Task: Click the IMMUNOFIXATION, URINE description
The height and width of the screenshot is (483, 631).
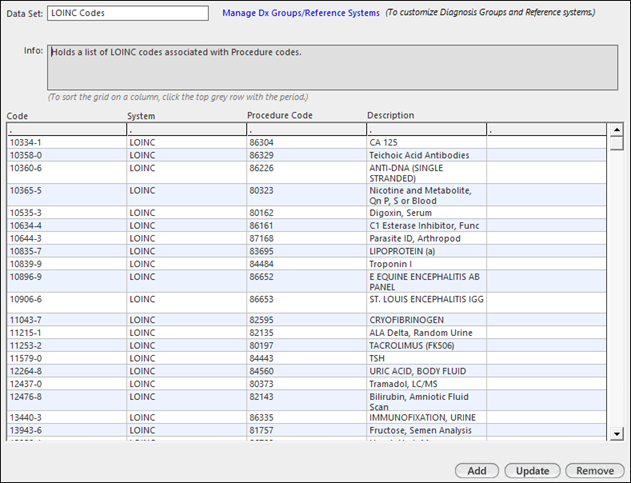Action: click(426, 417)
